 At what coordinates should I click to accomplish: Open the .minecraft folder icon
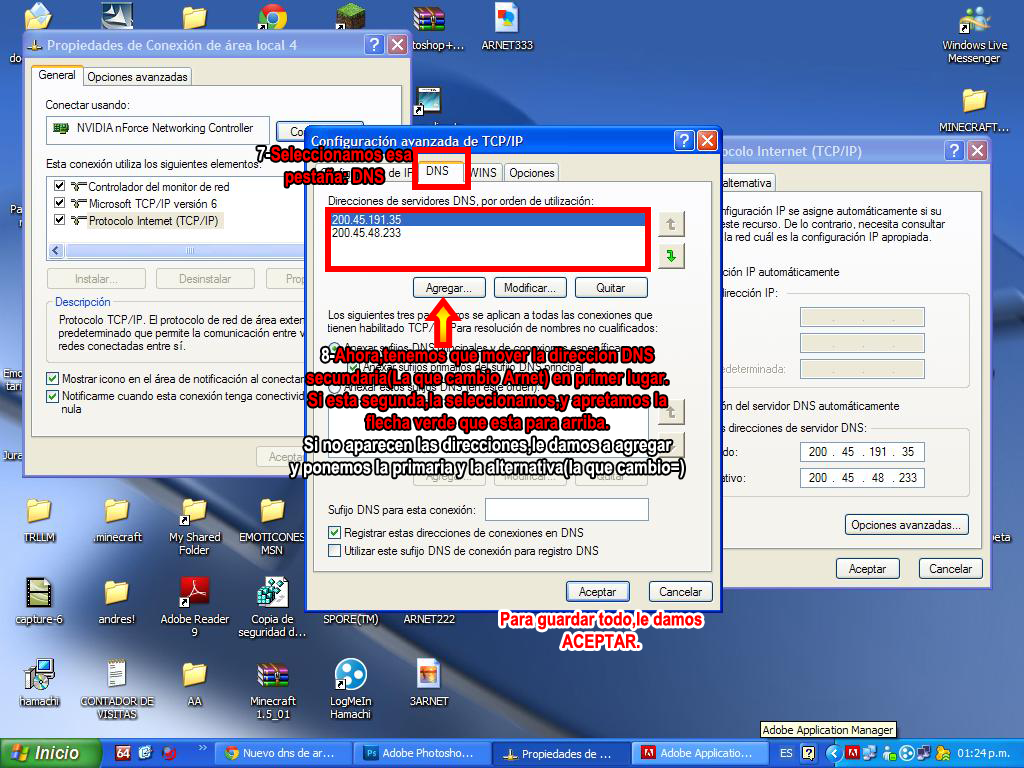[117, 520]
